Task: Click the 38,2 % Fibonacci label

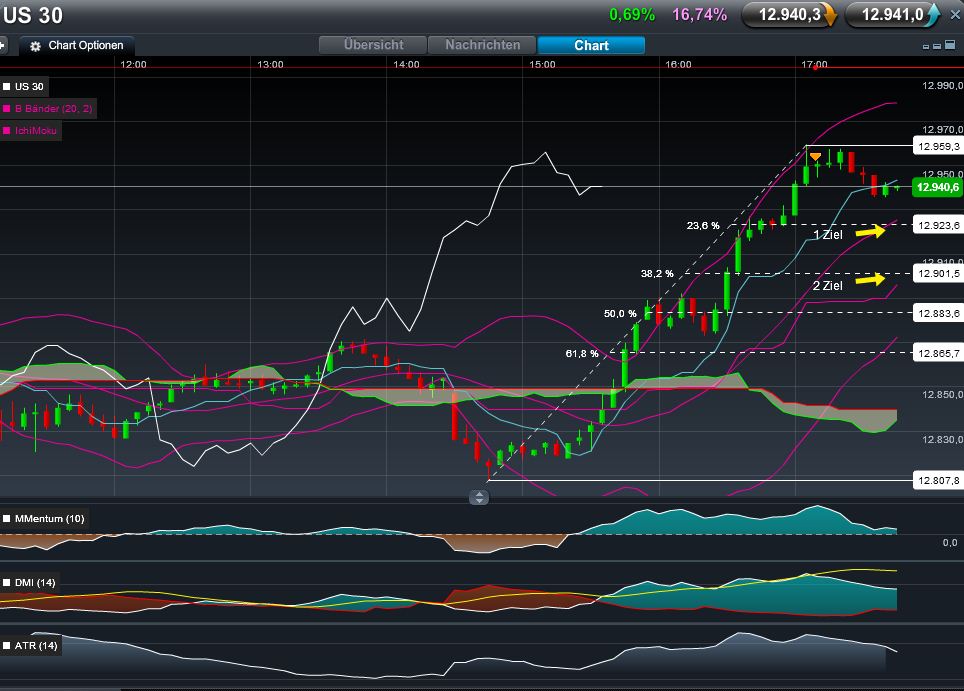Action: click(x=657, y=274)
